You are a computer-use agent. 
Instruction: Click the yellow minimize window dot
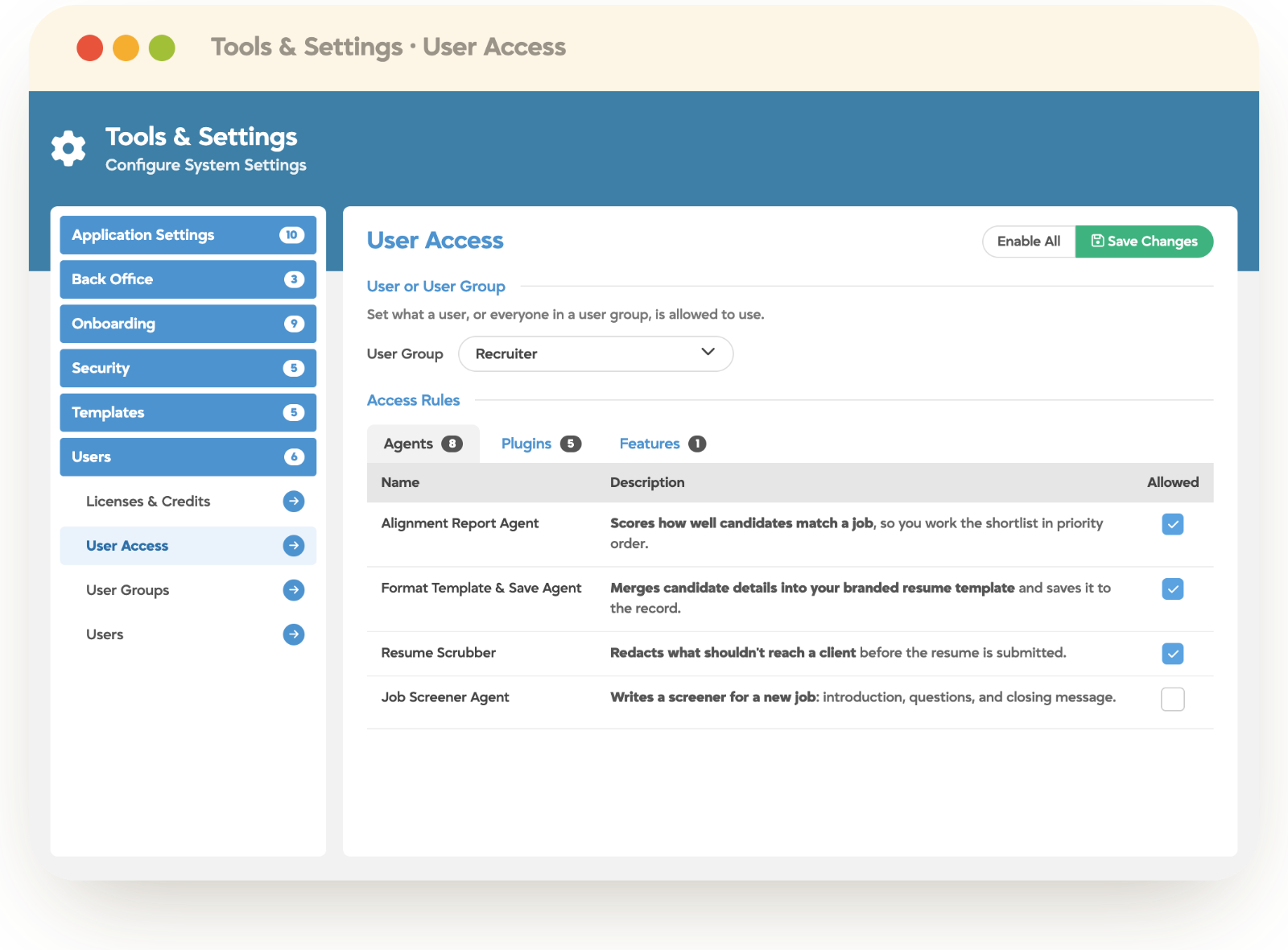126,47
